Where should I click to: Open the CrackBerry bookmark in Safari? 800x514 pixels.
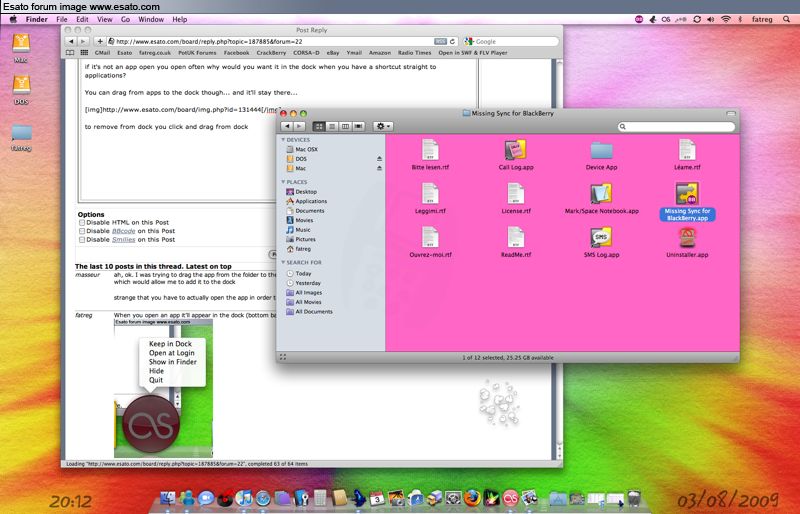point(271,53)
